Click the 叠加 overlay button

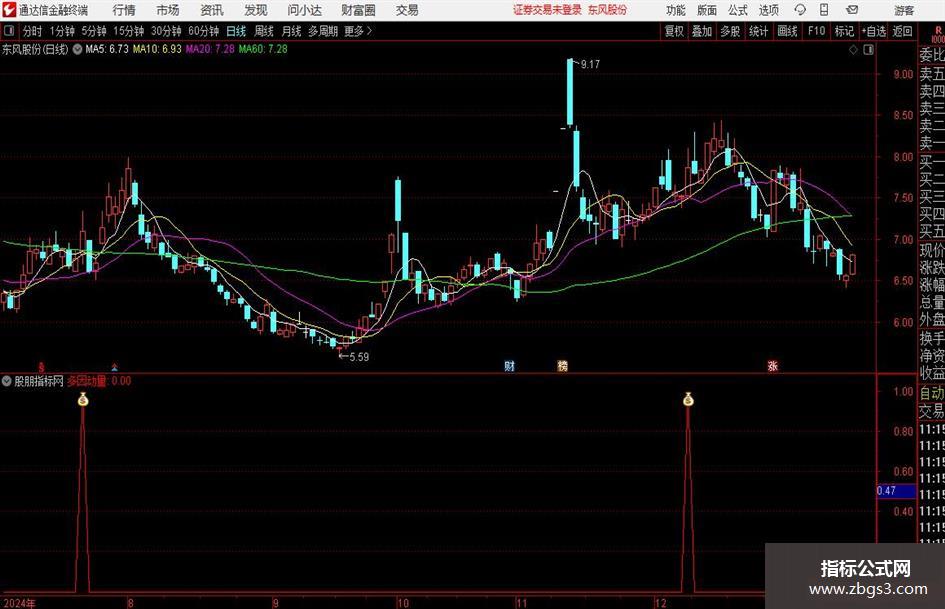pyautogui.click(x=702, y=31)
